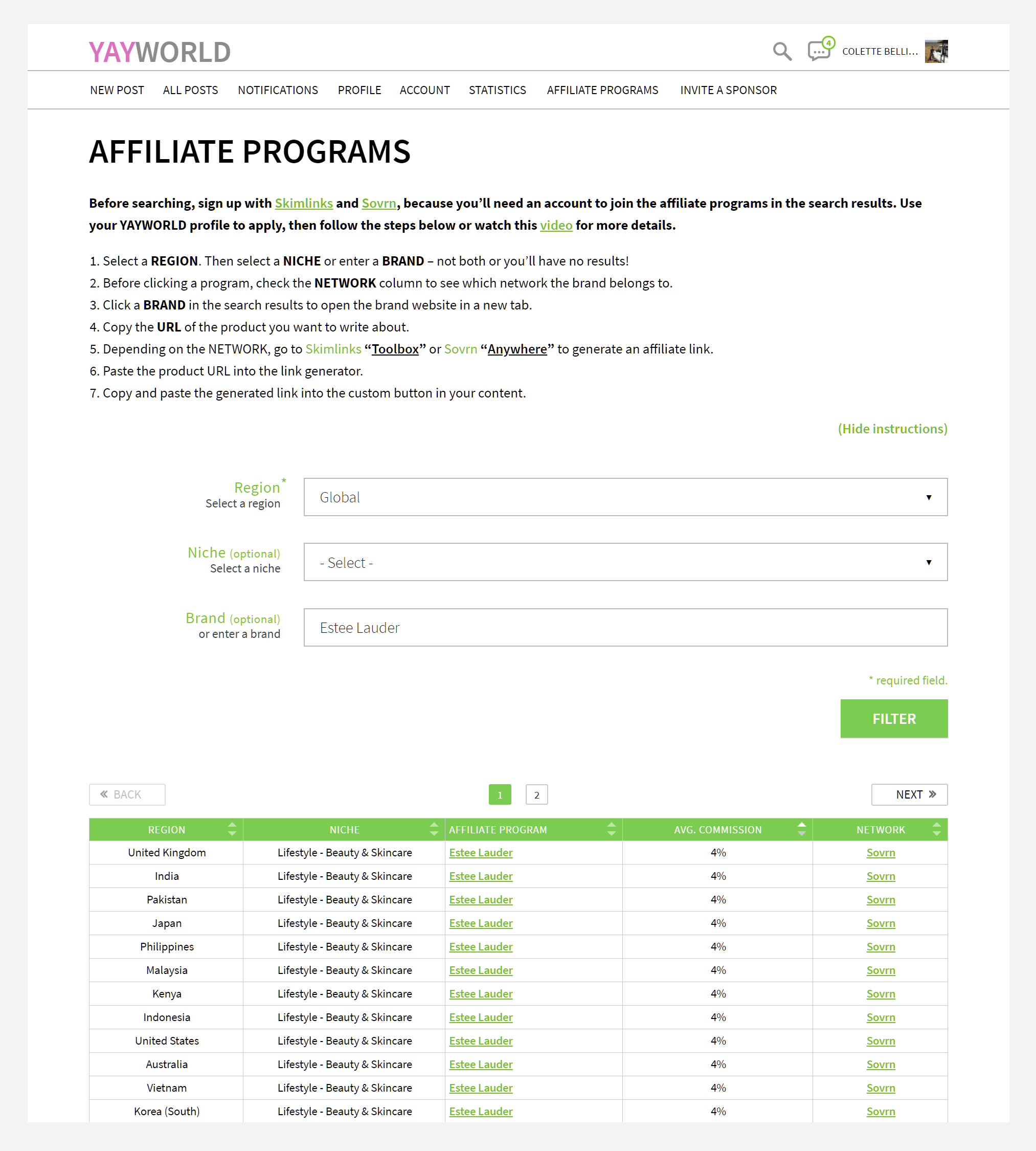Sort table by the Region column arrows

click(x=232, y=829)
